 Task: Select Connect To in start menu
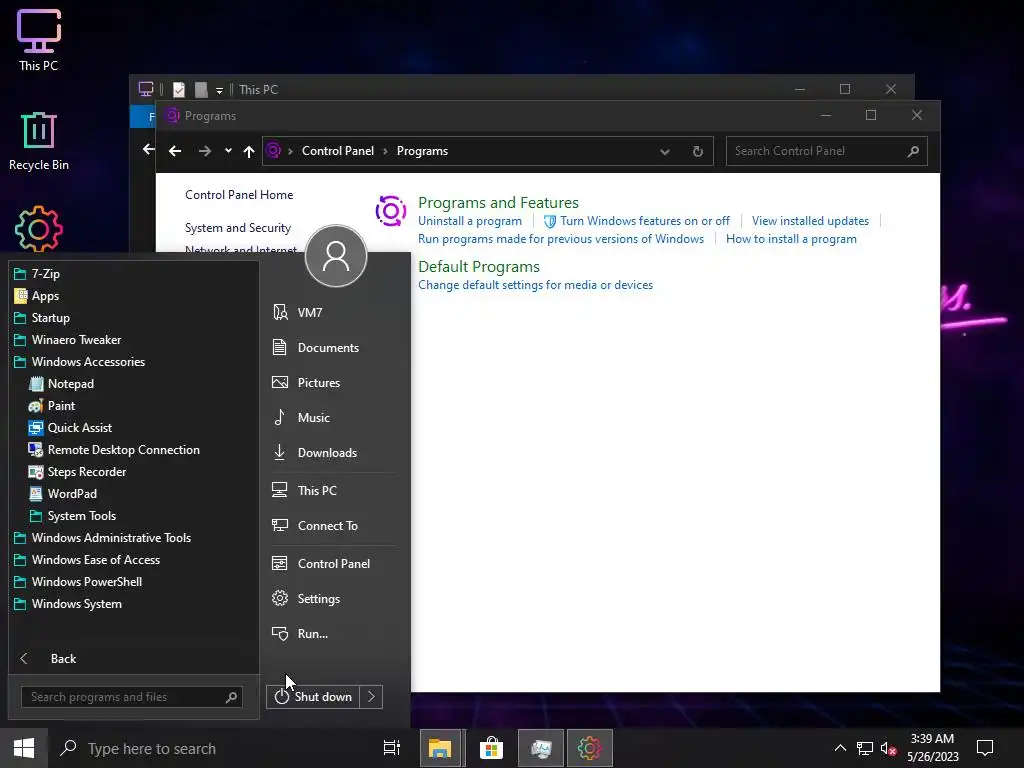[315, 526]
